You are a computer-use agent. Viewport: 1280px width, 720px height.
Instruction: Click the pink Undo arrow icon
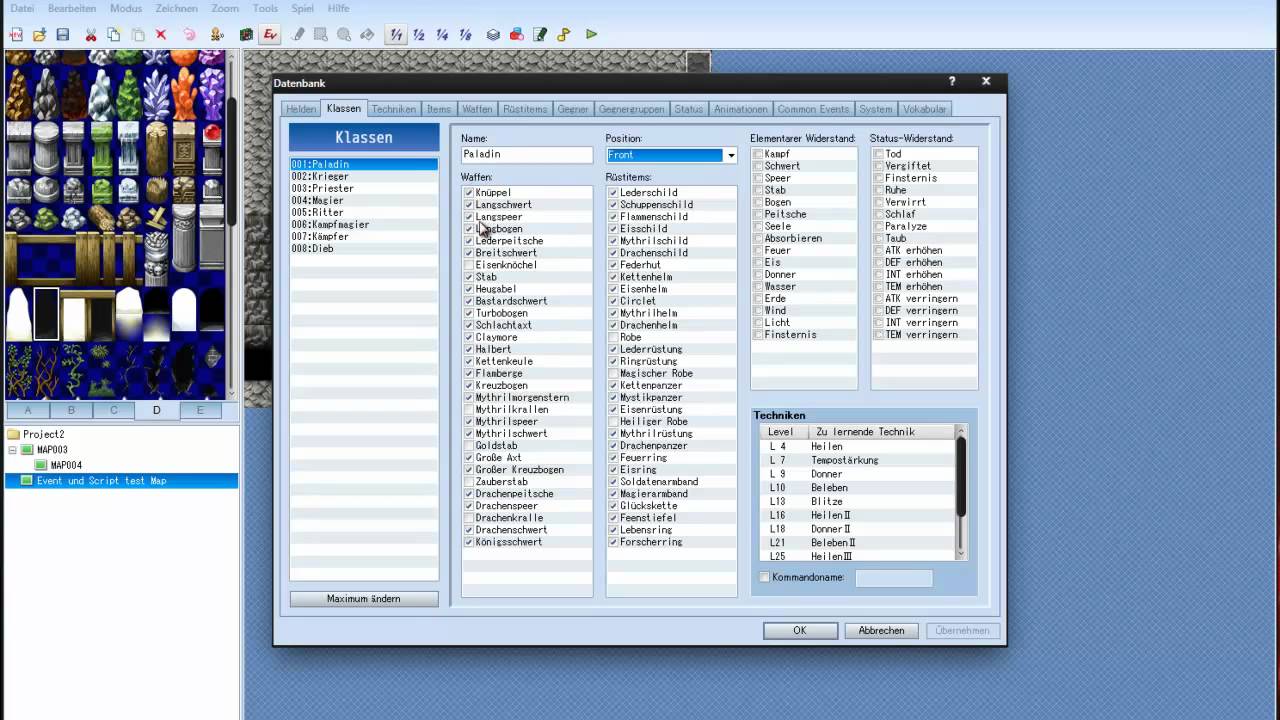[x=189, y=34]
